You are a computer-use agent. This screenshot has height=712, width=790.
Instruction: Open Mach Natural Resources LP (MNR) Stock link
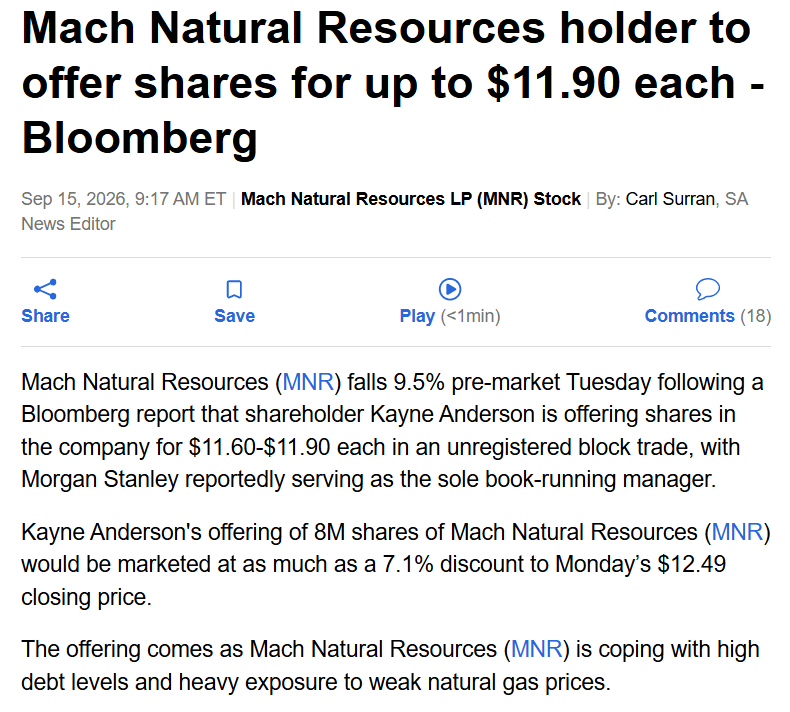(411, 199)
